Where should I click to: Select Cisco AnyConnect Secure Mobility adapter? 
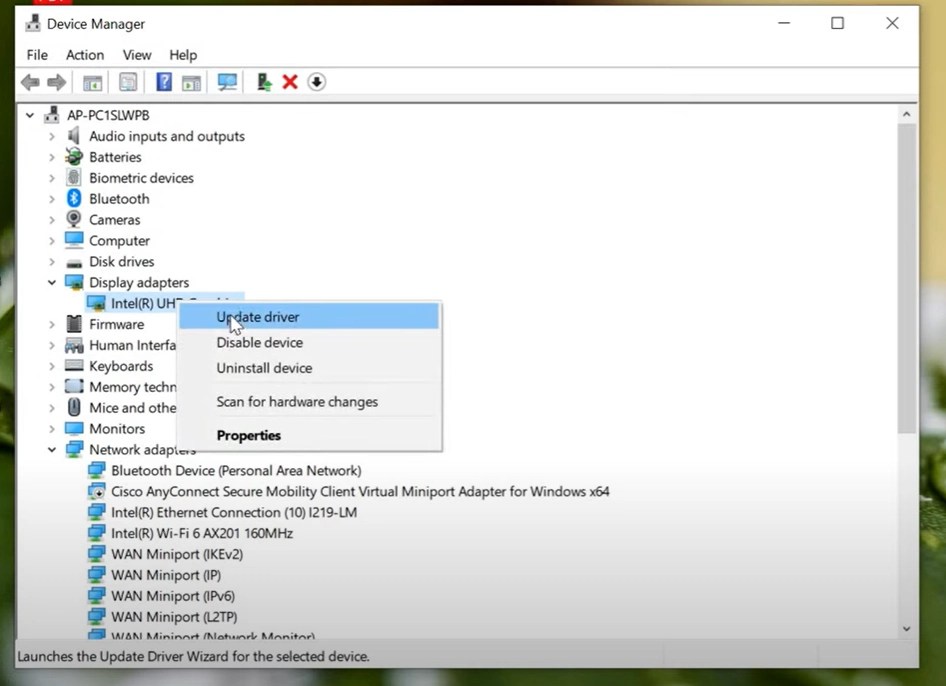(x=360, y=491)
